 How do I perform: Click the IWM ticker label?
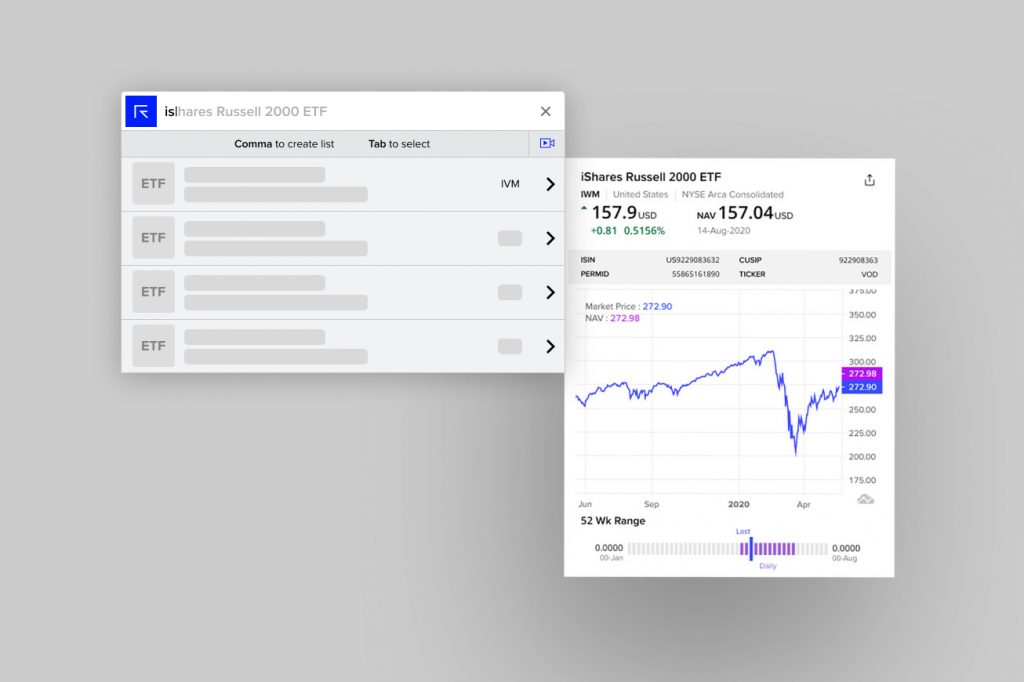point(589,194)
